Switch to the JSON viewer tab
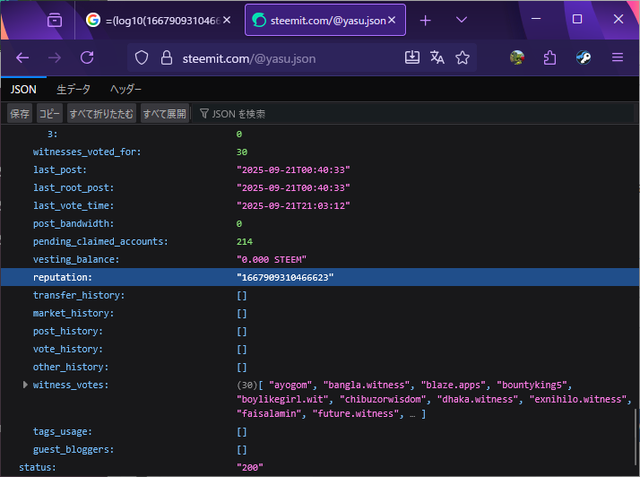 23,89
